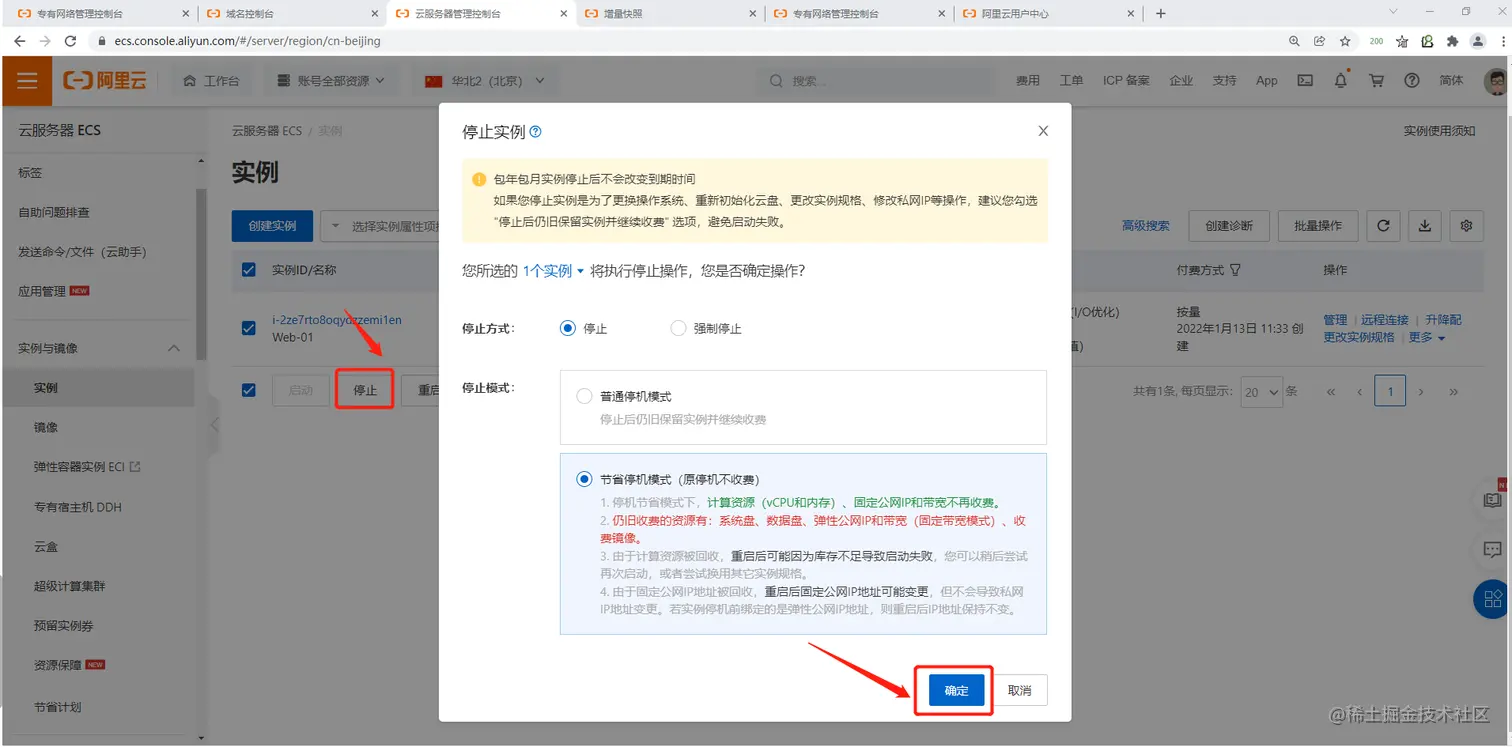1512x747 pixels.
Task: Toggle checkbox for instance Web-01
Action: coord(249,328)
